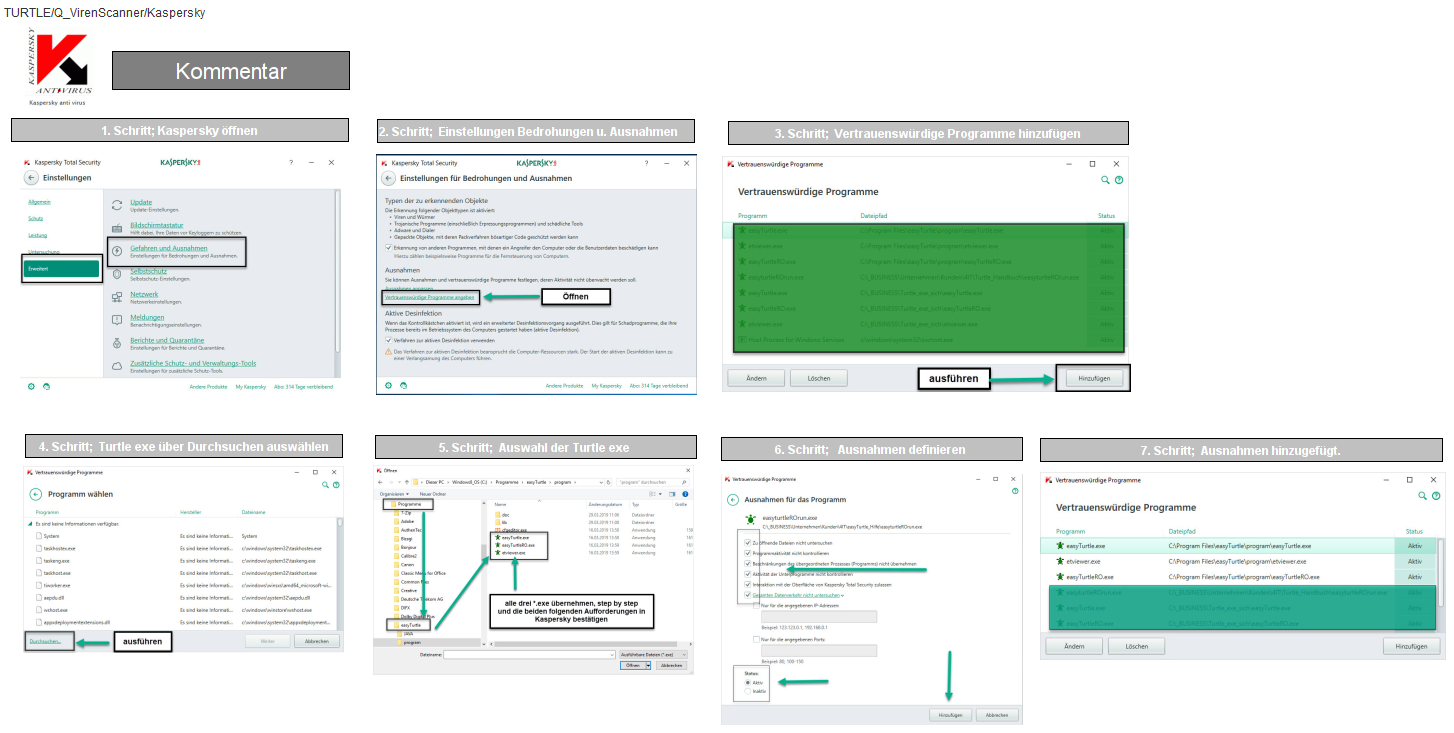This screenshot has width=1454, height=733.
Task: Enable Nur für die angegebenen Ports checkbox
Action: [x=756, y=639]
